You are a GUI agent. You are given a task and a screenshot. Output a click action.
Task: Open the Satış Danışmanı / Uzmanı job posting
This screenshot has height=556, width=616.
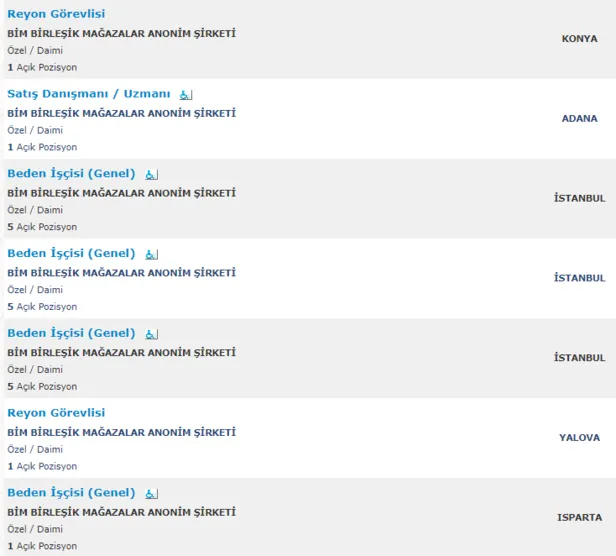pos(89,94)
